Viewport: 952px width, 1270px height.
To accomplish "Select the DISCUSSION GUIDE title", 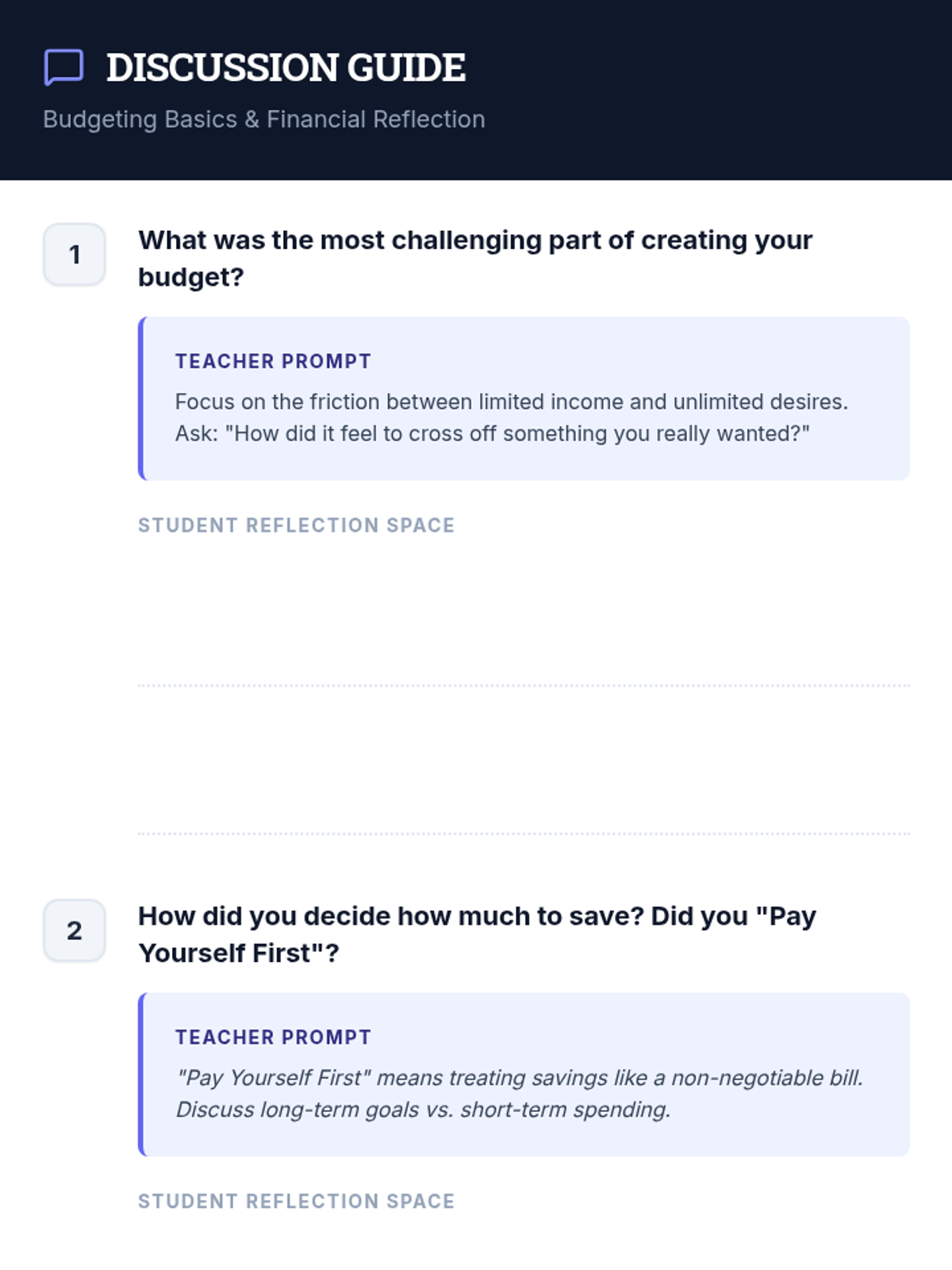I will [x=286, y=67].
